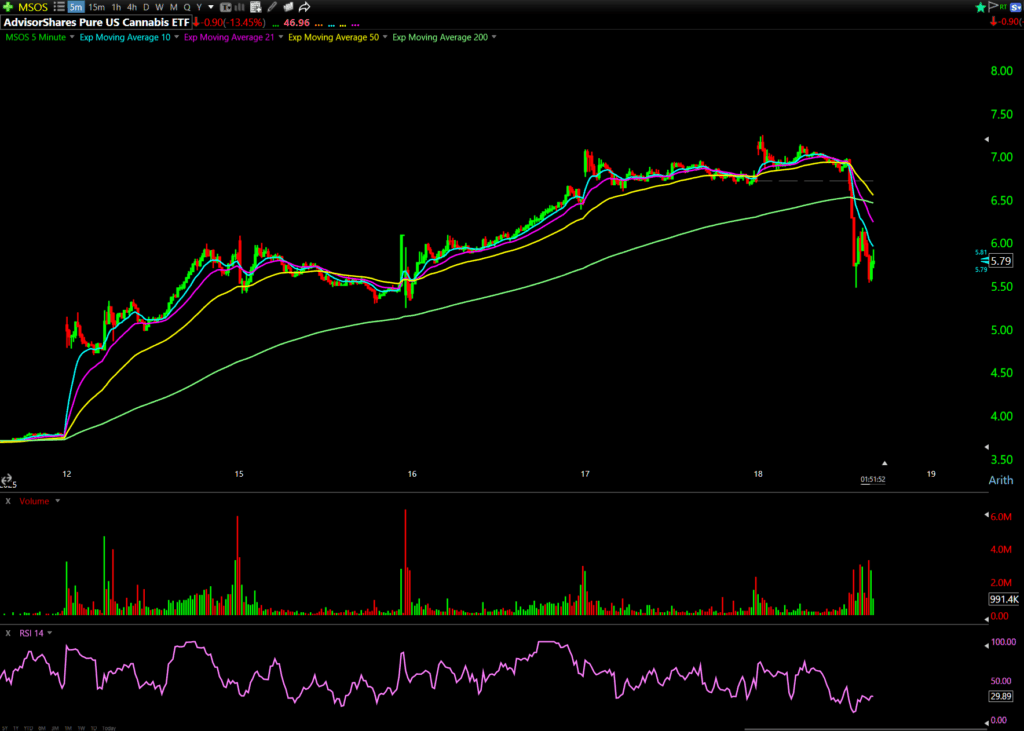Click the green plus add-symbol icon
Screen dimensions: 1024x731
(x=8, y=7)
